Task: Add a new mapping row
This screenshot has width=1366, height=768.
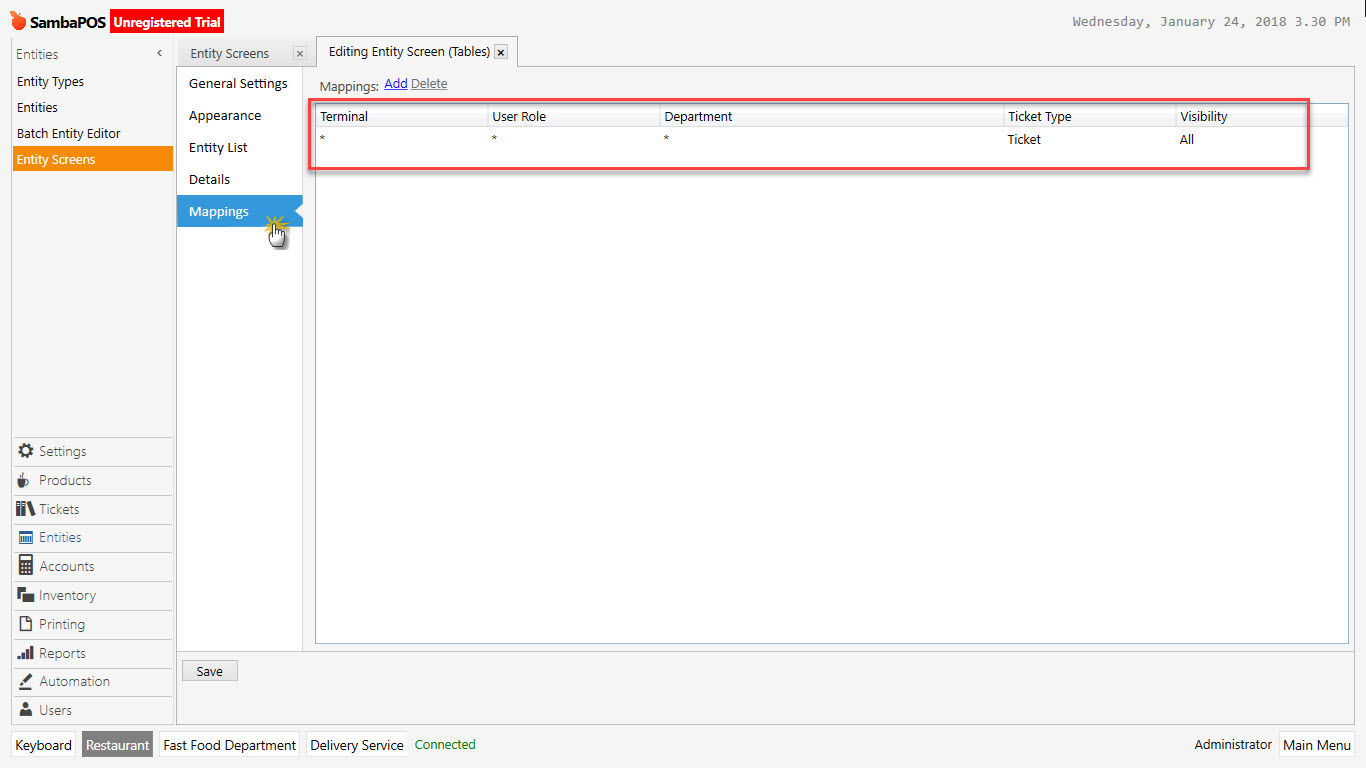Action: [x=396, y=84]
